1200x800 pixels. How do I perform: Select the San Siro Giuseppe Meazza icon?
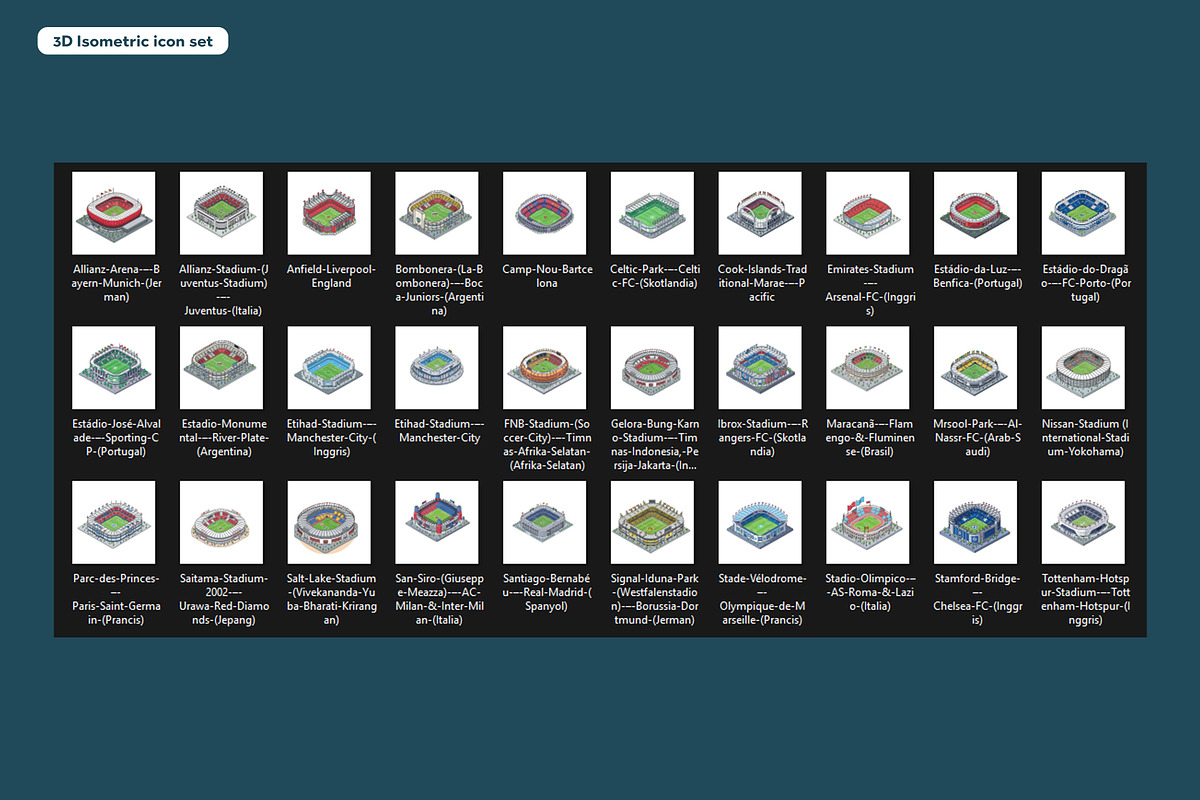[437, 522]
